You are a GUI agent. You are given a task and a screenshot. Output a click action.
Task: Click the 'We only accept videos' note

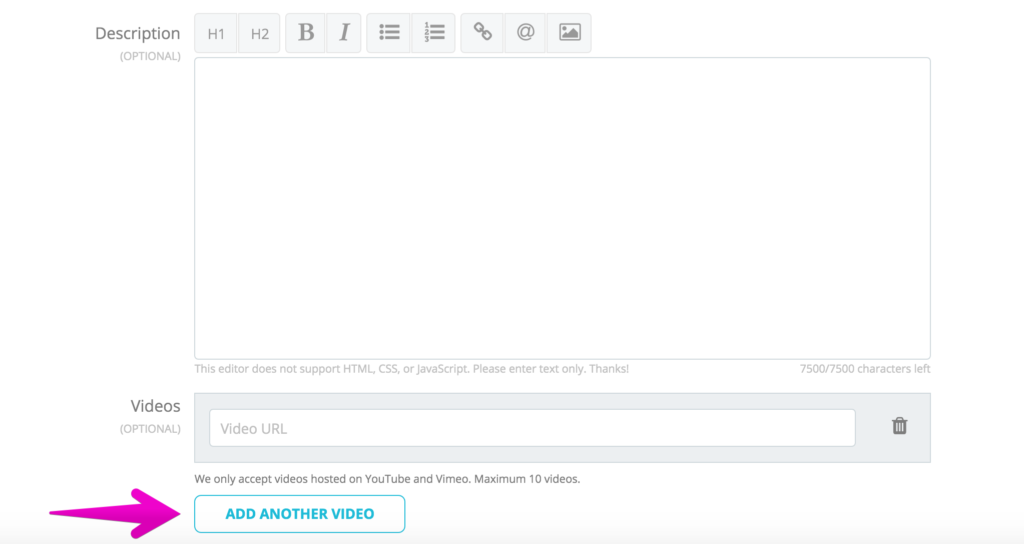[x=387, y=479]
